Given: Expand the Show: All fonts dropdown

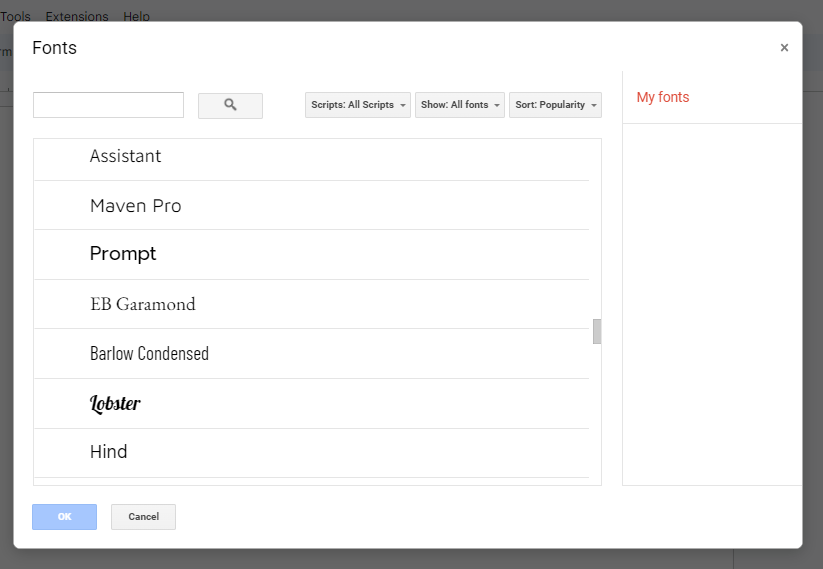Looking at the screenshot, I should [459, 105].
